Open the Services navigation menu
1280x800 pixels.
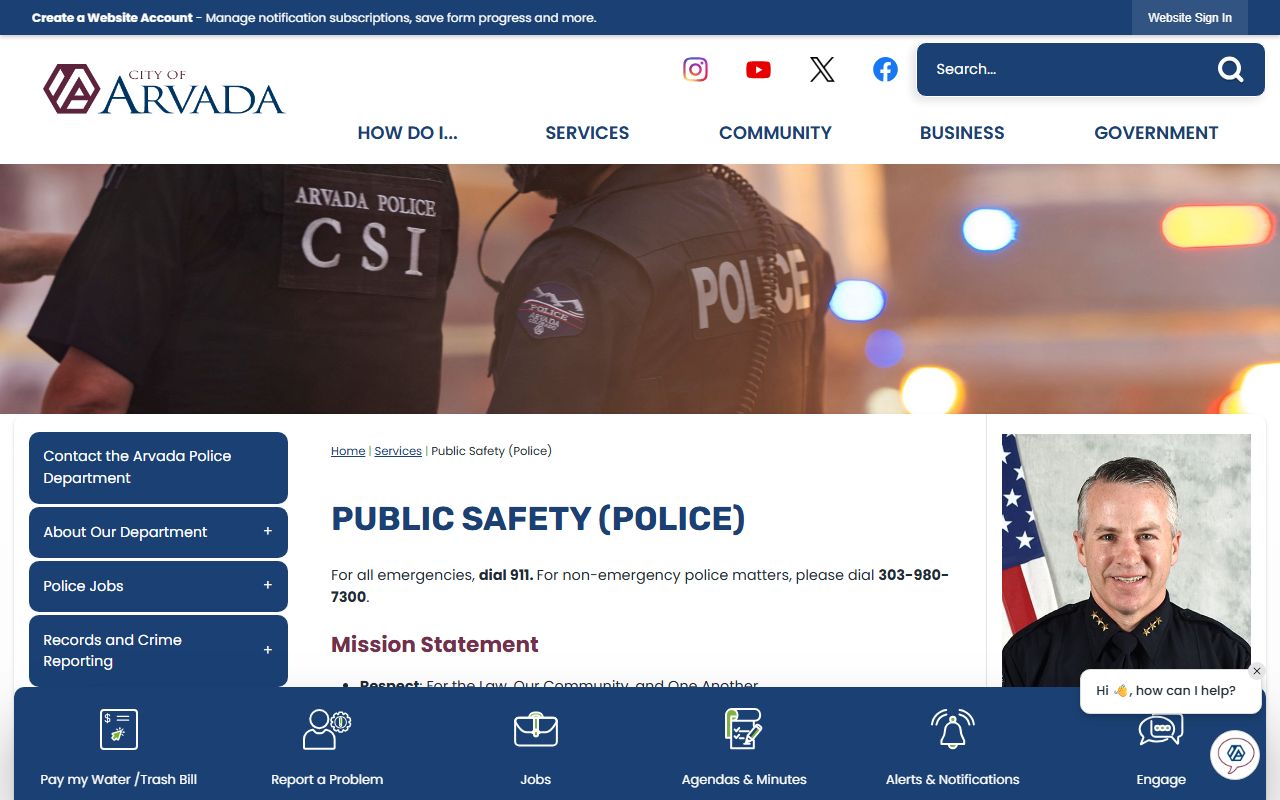tap(587, 133)
